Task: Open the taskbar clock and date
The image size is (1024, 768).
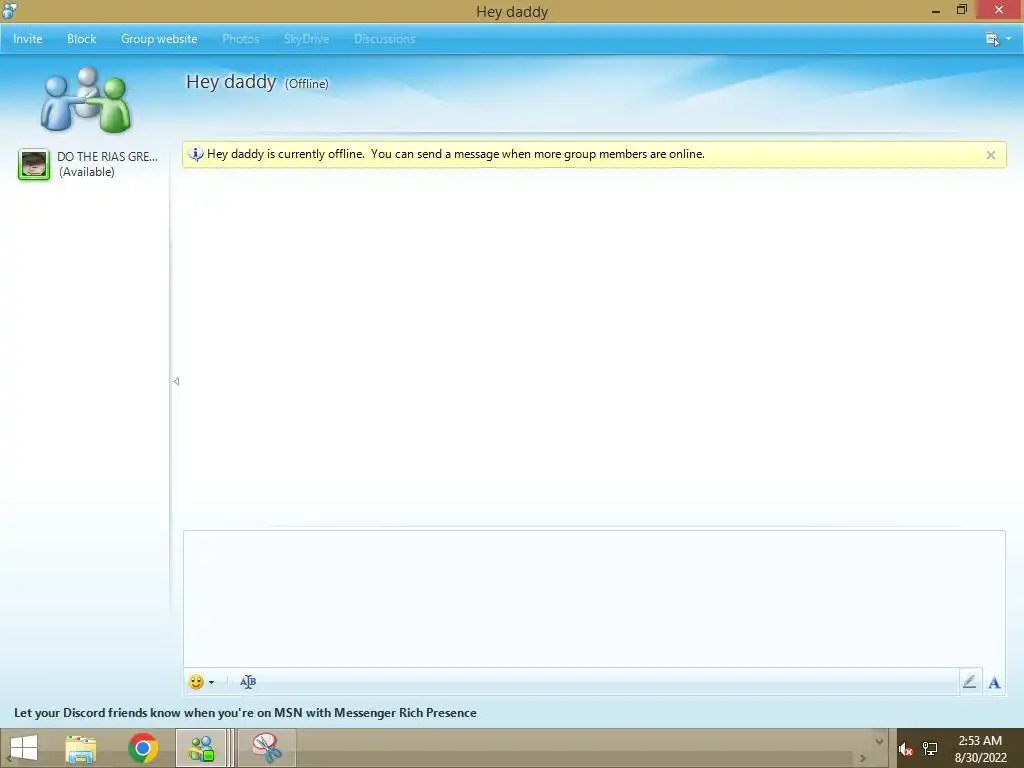Action: click(x=980, y=749)
